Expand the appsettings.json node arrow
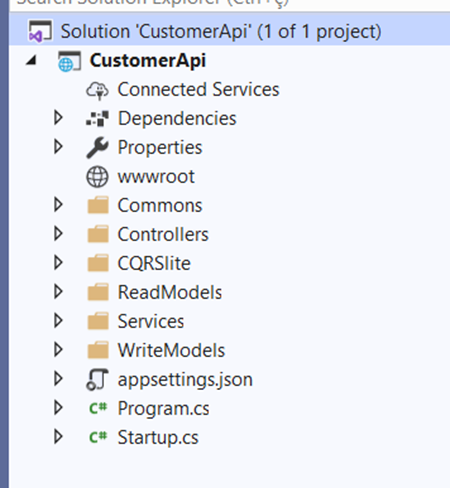The width and height of the screenshot is (450, 488). click(58, 379)
